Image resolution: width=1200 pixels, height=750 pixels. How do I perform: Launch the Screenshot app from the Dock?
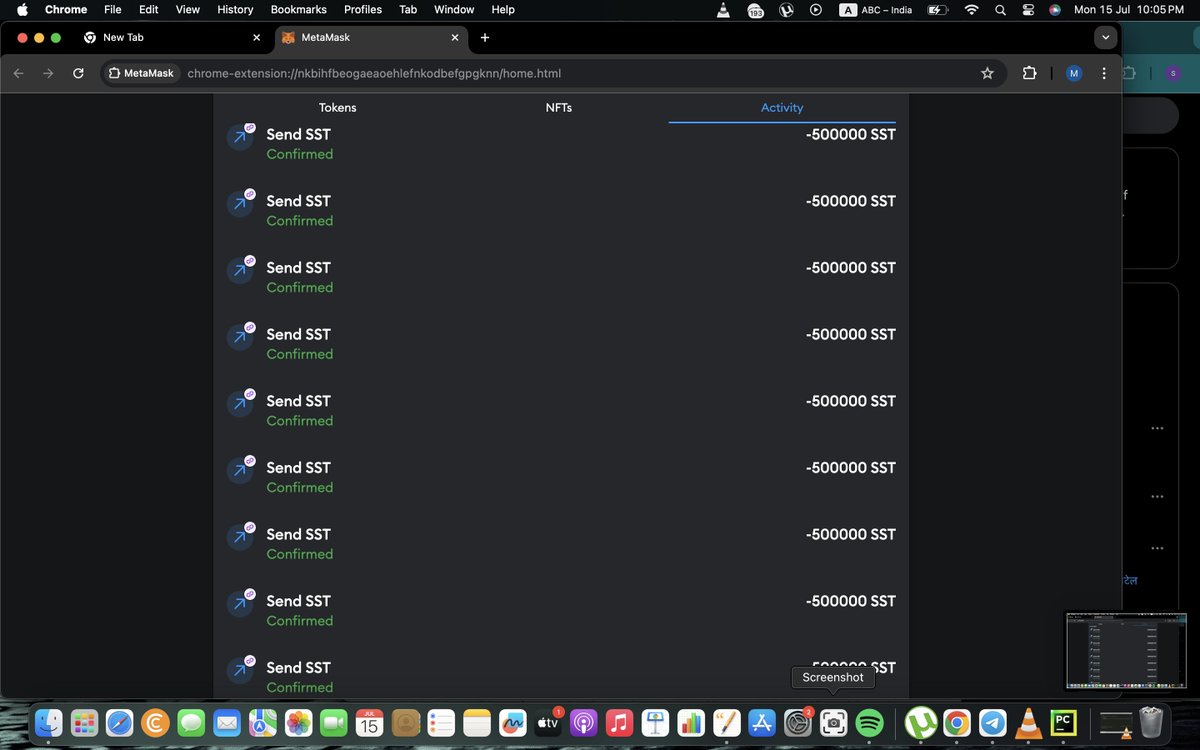[x=834, y=722]
